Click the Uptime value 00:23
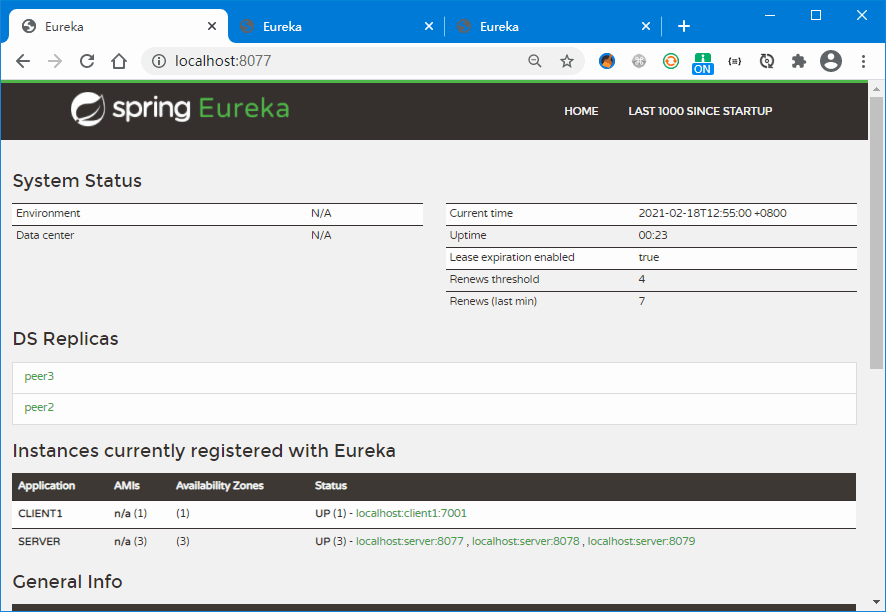The width and height of the screenshot is (886, 612). [653, 235]
